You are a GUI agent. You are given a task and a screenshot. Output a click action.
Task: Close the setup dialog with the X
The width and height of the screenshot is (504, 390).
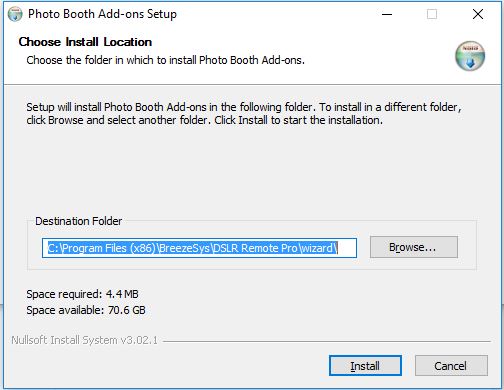point(478,14)
